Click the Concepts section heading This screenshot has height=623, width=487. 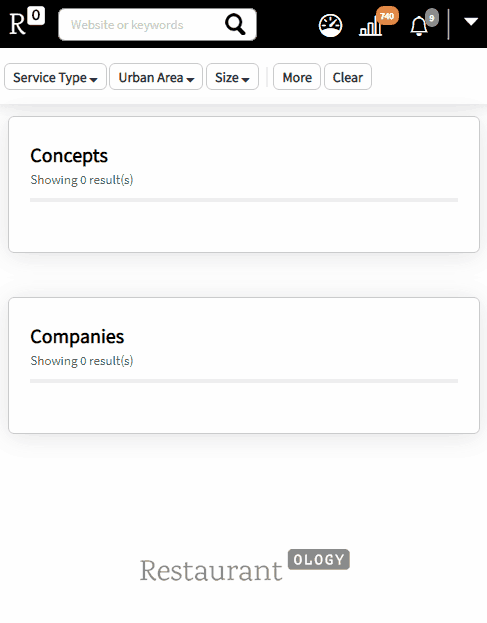pyautogui.click(x=69, y=156)
